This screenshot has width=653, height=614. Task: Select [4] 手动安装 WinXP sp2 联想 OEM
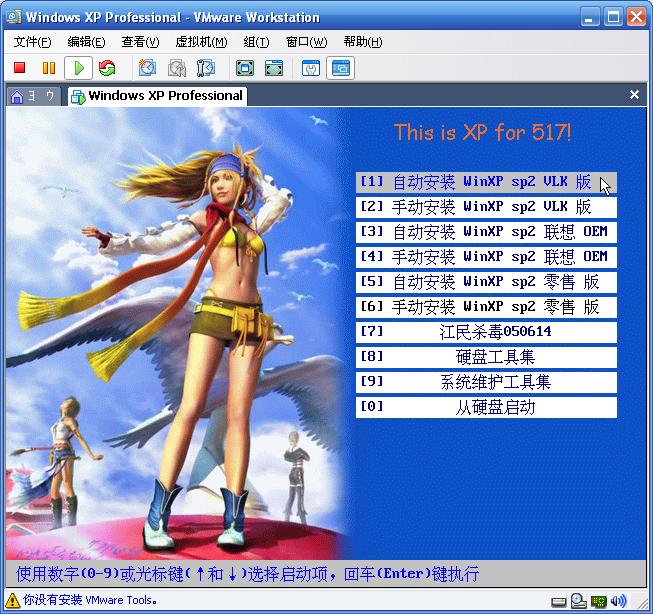point(486,257)
